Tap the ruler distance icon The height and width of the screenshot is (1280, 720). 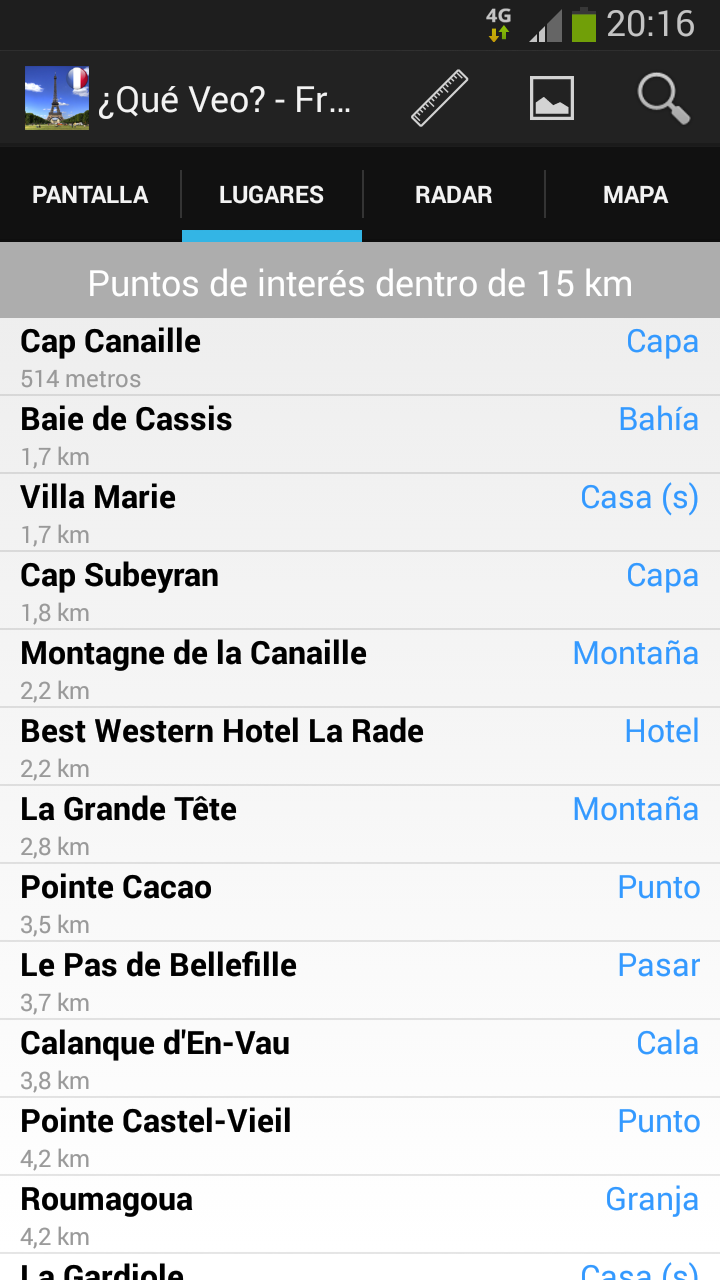pos(440,98)
